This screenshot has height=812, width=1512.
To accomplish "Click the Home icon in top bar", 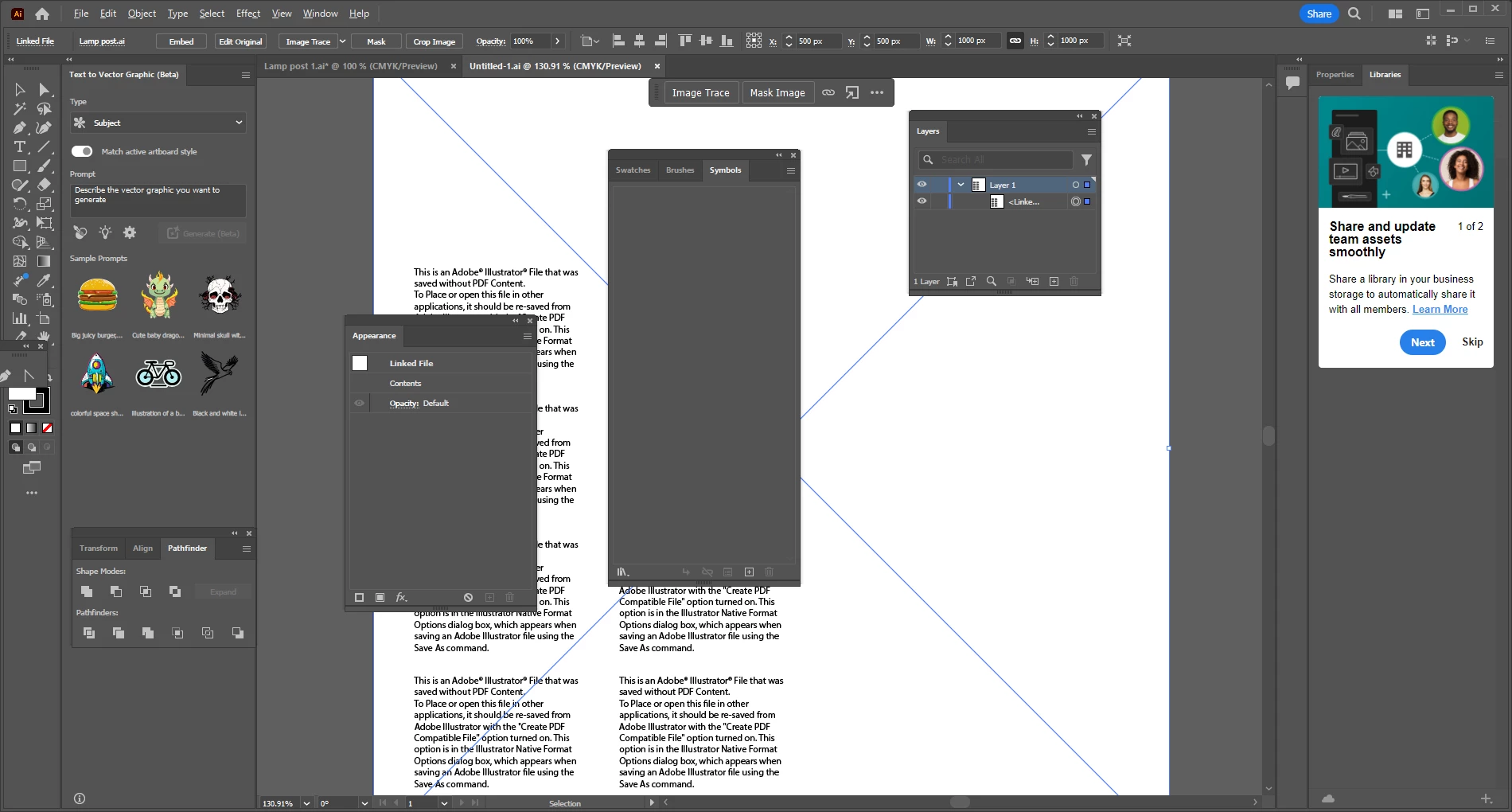I will (42, 14).
